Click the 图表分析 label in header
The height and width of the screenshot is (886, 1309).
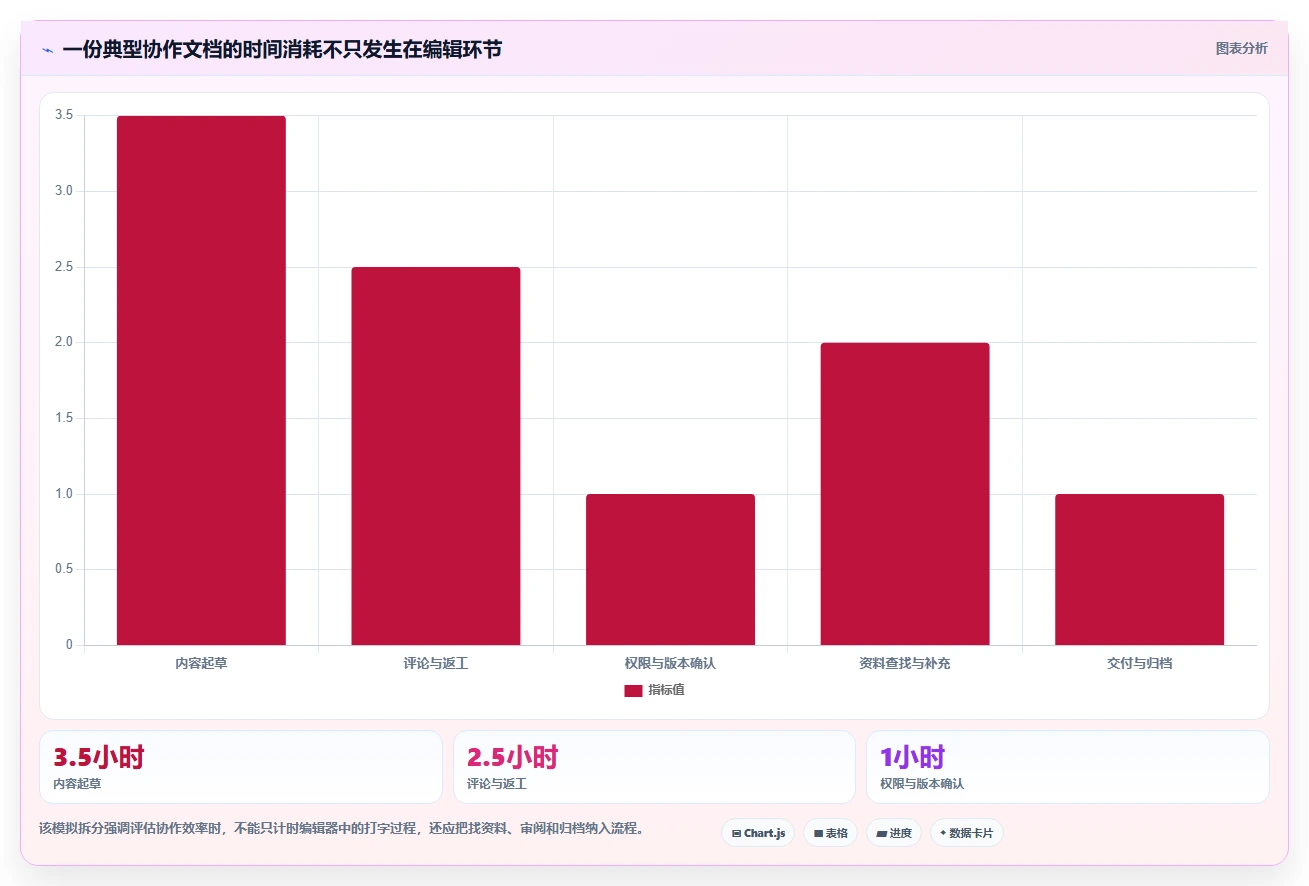click(1241, 48)
